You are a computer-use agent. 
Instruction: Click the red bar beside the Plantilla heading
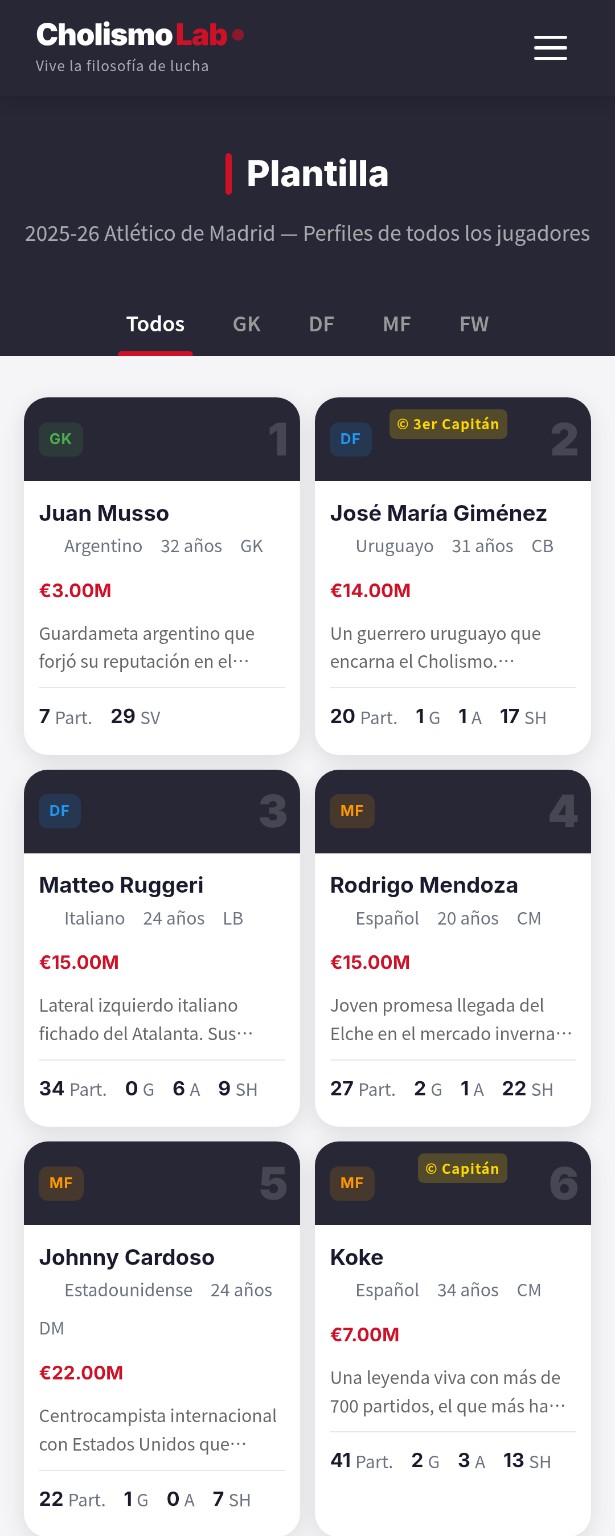230,172
